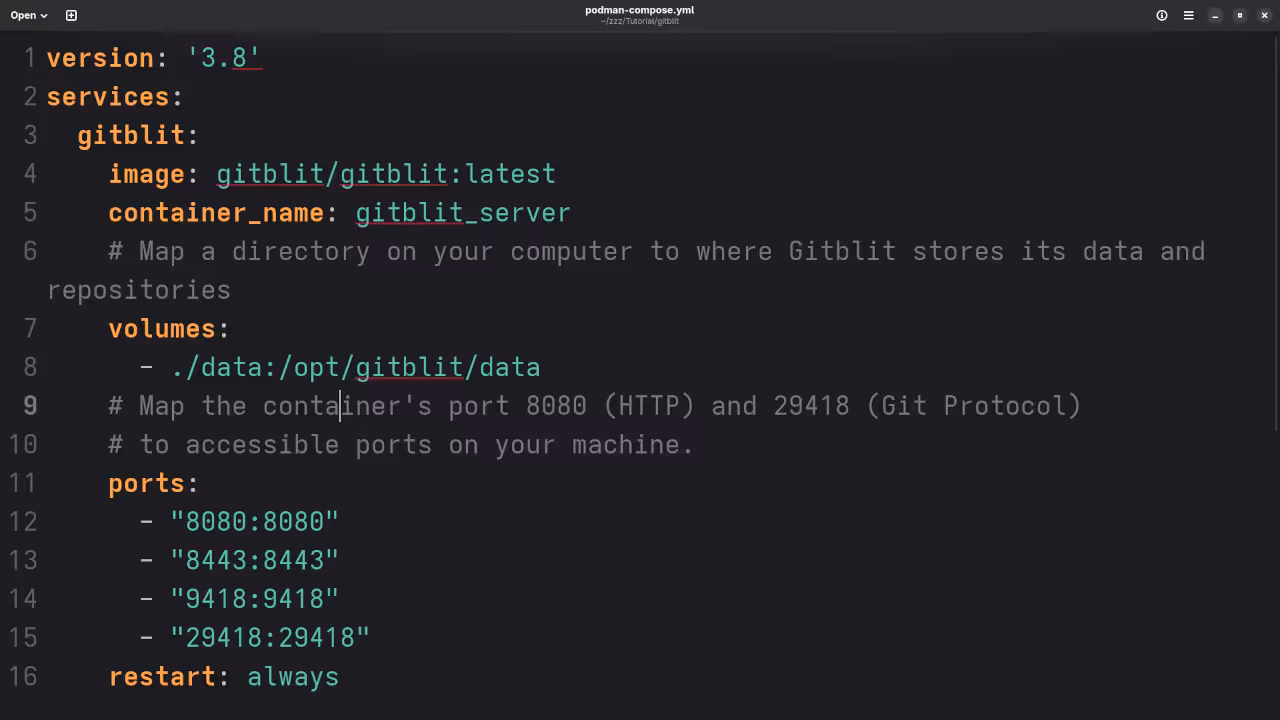The width and height of the screenshot is (1280, 720).
Task: Open the hamburger main menu
Action: click(x=1189, y=15)
